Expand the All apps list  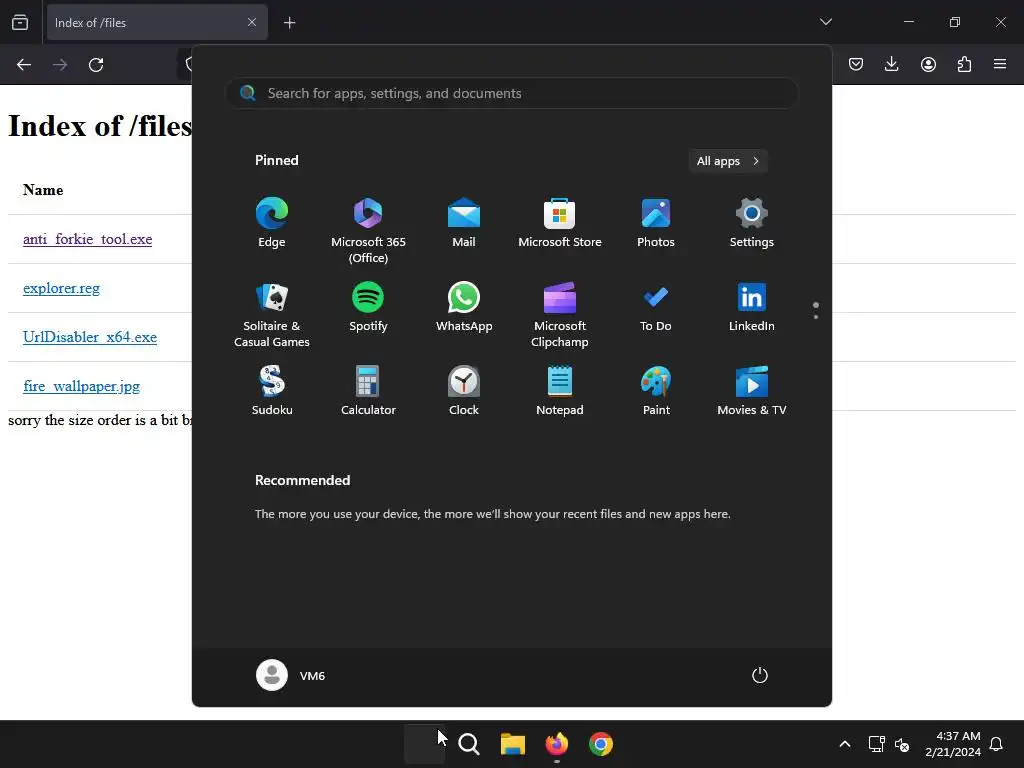728,161
